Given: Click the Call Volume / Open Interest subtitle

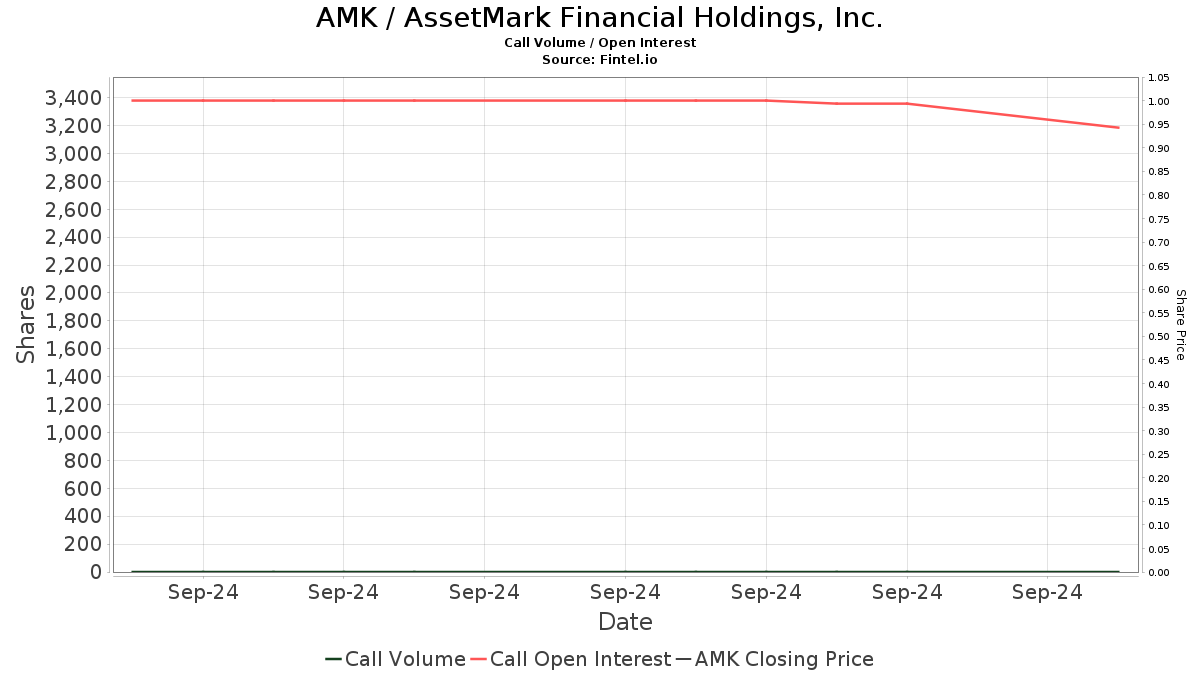Looking at the screenshot, I should tap(599, 43).
